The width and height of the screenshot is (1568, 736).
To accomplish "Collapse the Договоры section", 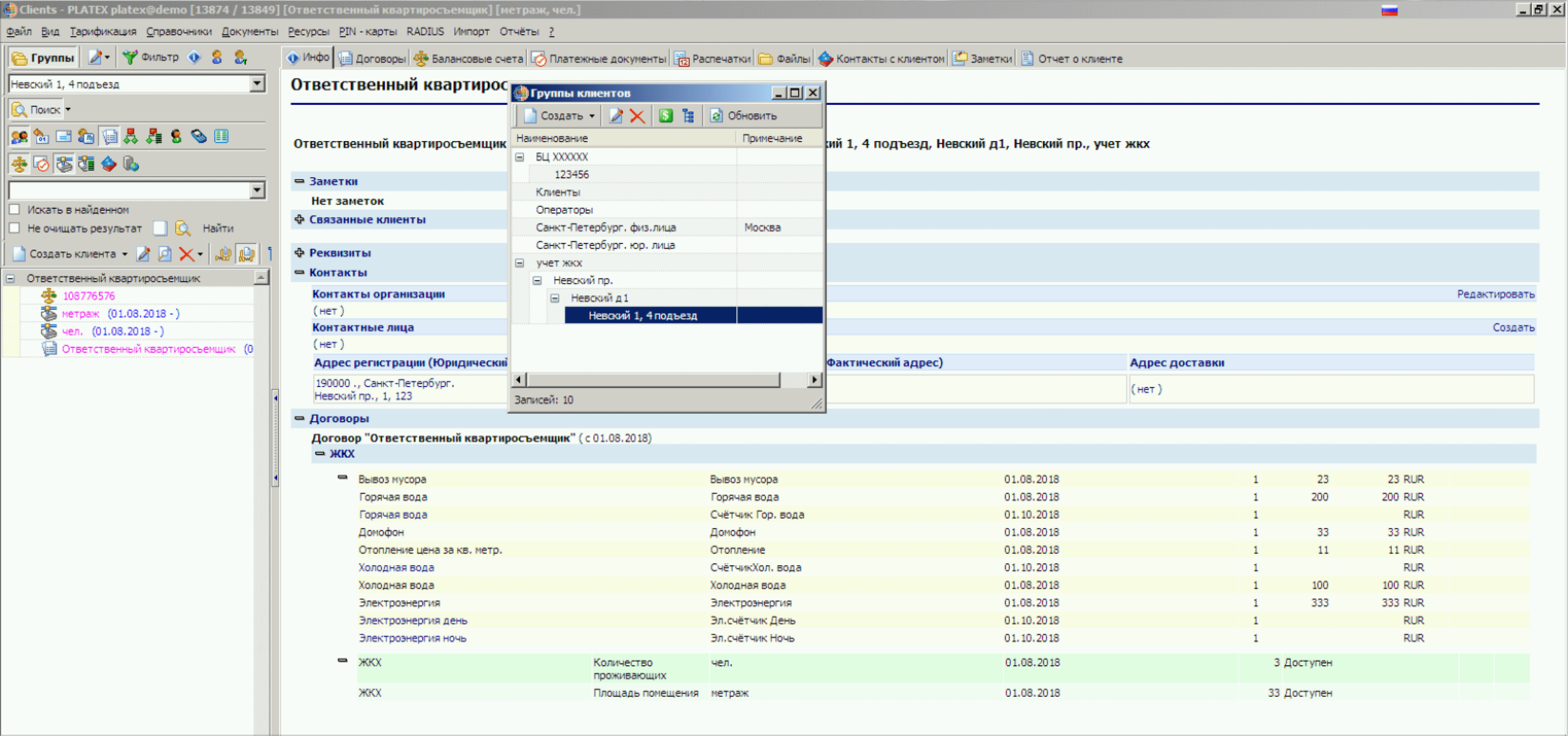I will pos(299,418).
